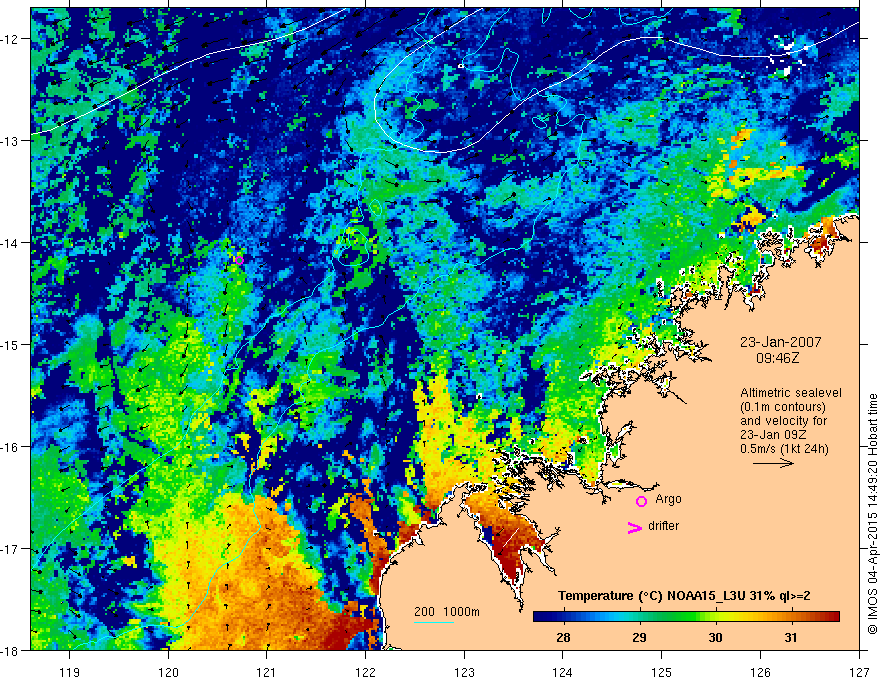Click the '-18' latitude axis label
Image resolution: width=880 pixels, height=680 pixels.
pyautogui.click(x=10, y=650)
